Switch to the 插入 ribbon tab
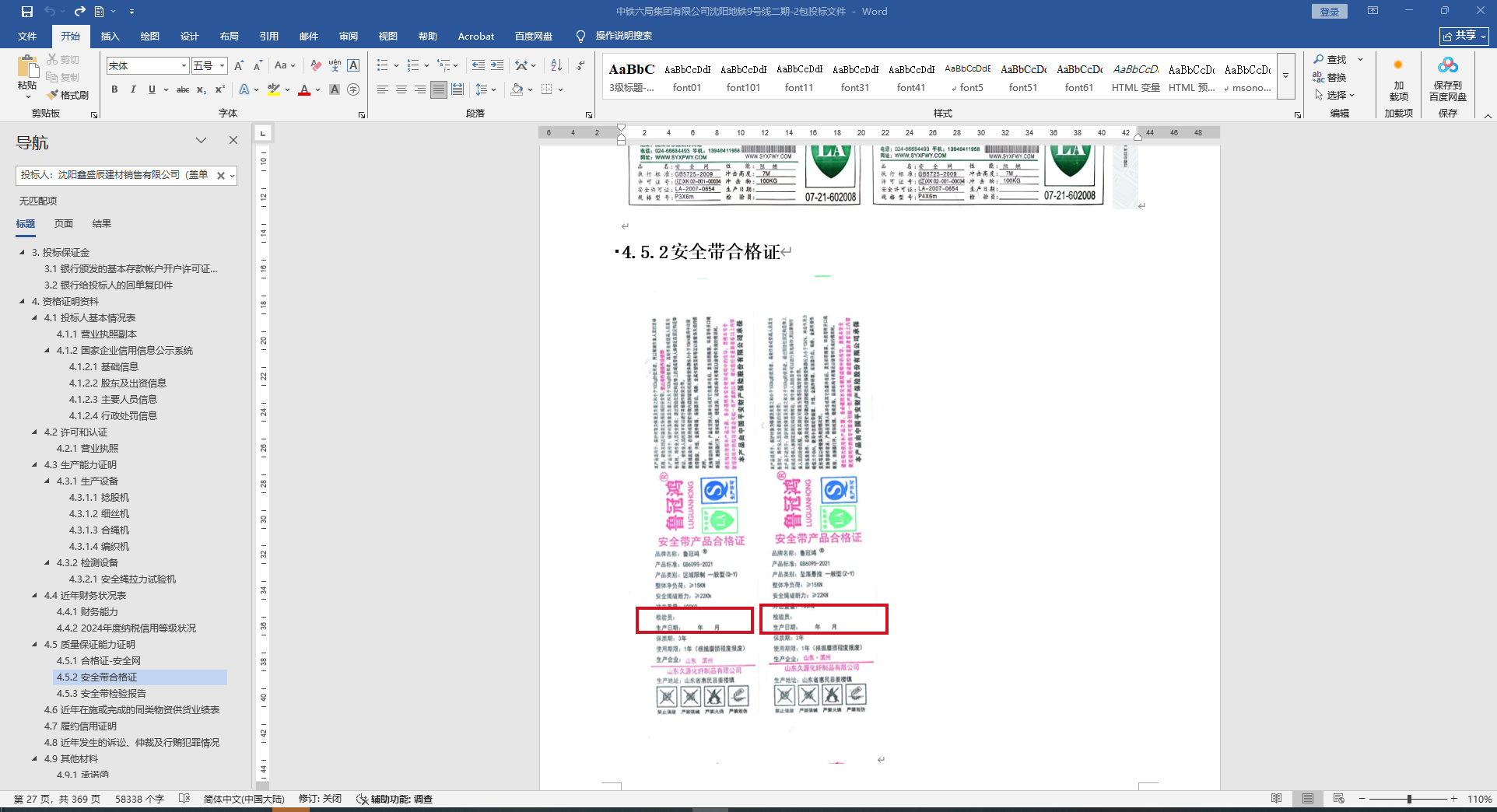Image resolution: width=1497 pixels, height=812 pixels. (x=110, y=36)
